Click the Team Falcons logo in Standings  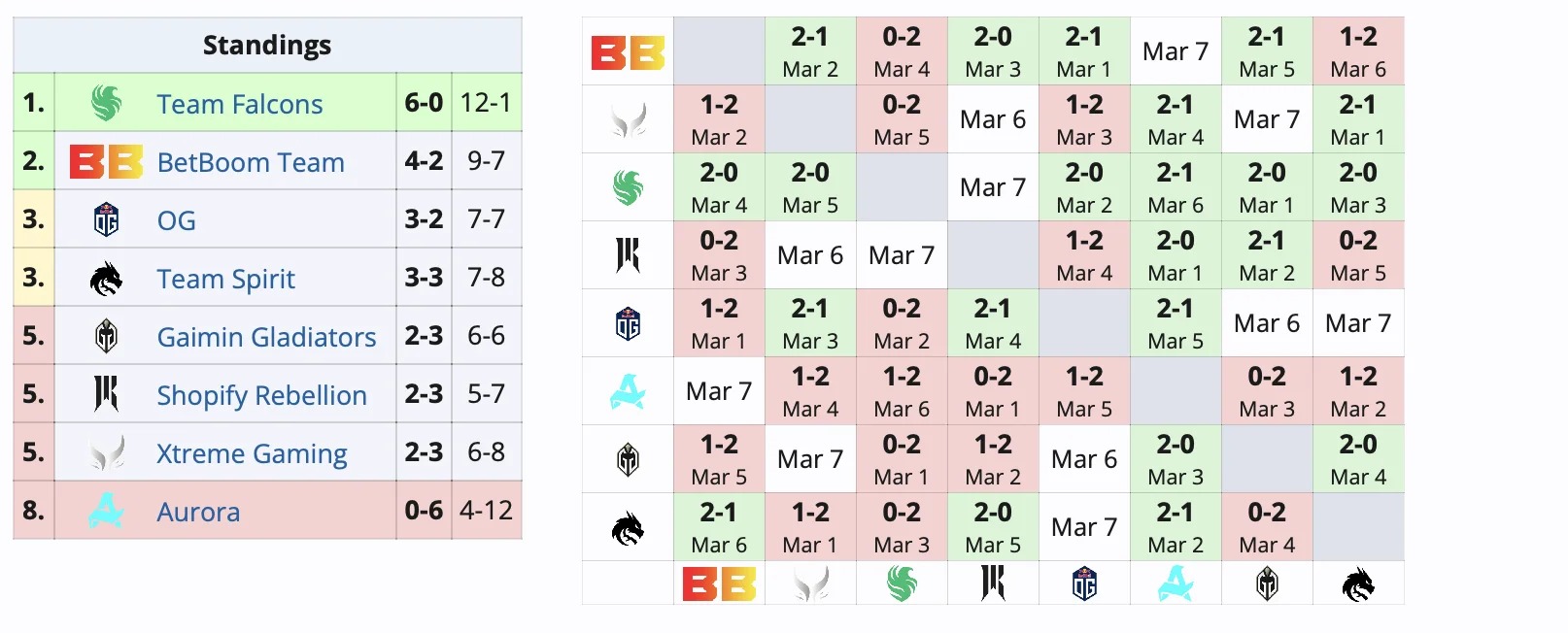[106, 103]
